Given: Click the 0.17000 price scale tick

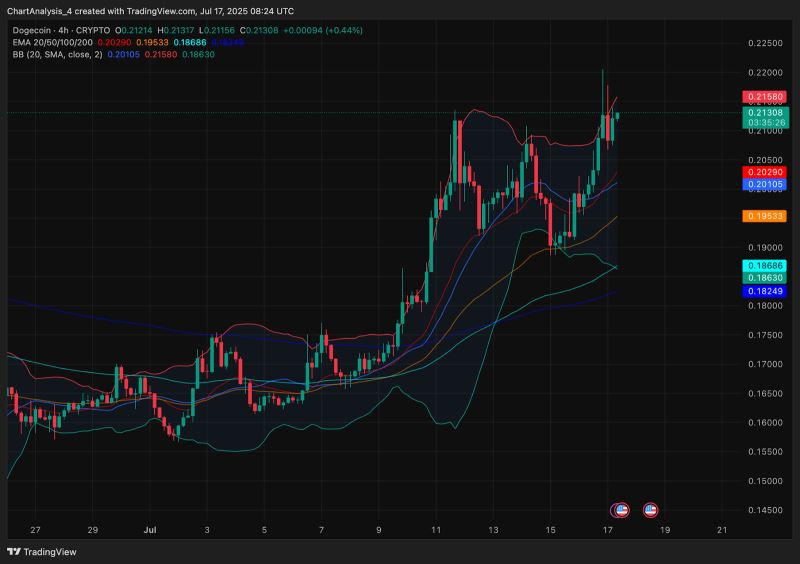Looking at the screenshot, I should point(765,364).
